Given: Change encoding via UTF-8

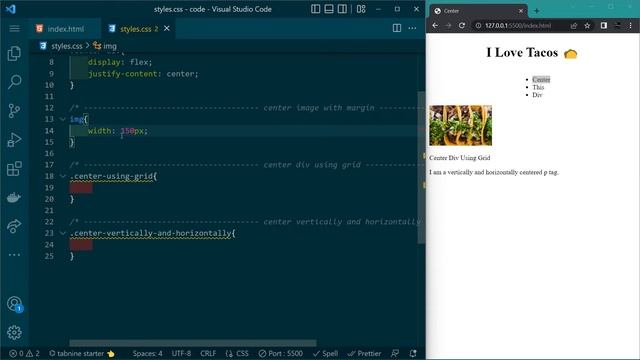Looking at the screenshot, I should click(x=181, y=353).
